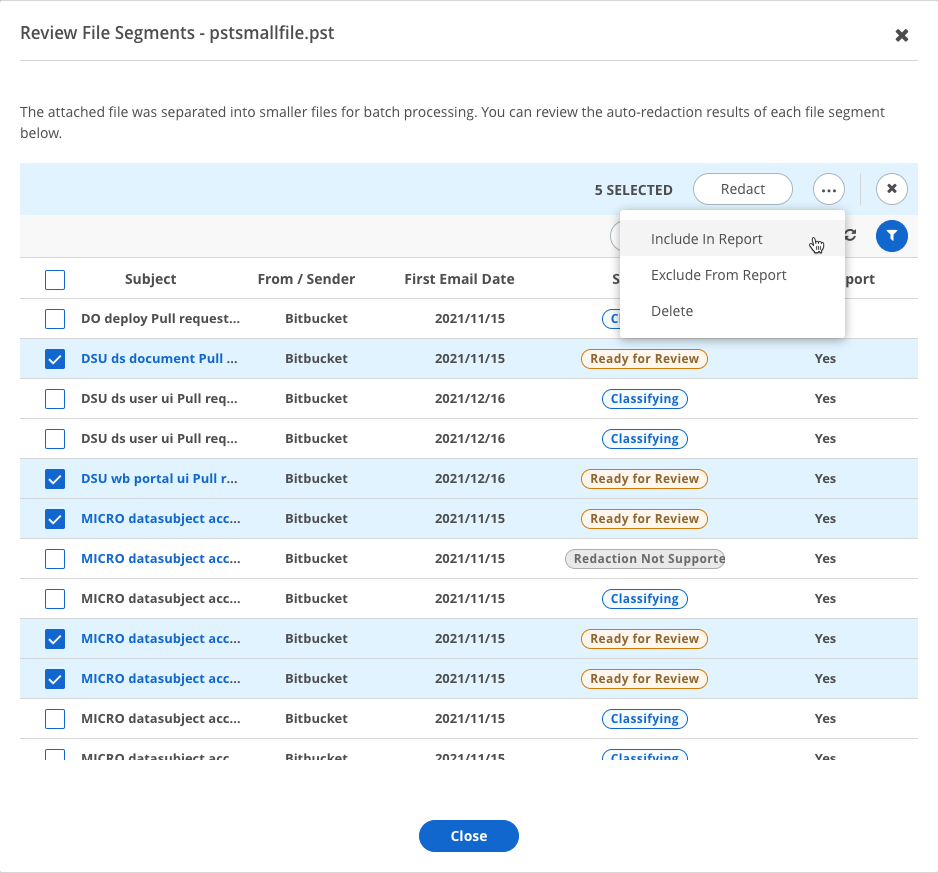
Task: Open the three-dots more actions button
Action: (x=829, y=190)
